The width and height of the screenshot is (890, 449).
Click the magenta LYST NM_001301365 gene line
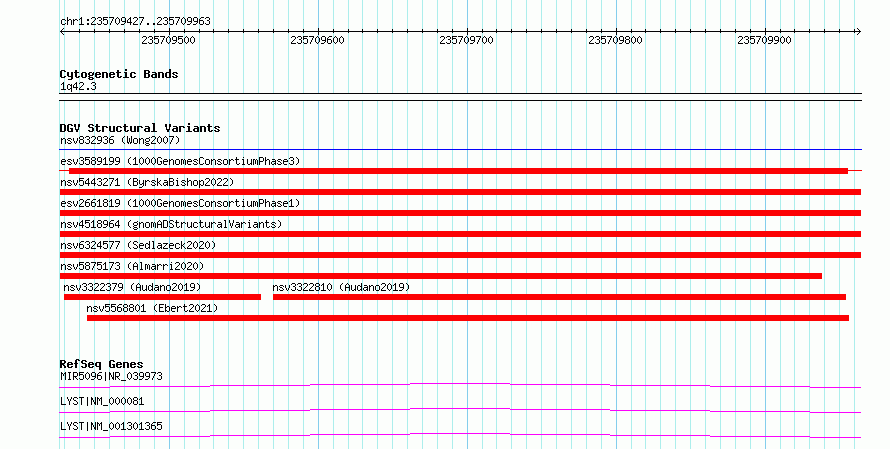(x=460, y=435)
